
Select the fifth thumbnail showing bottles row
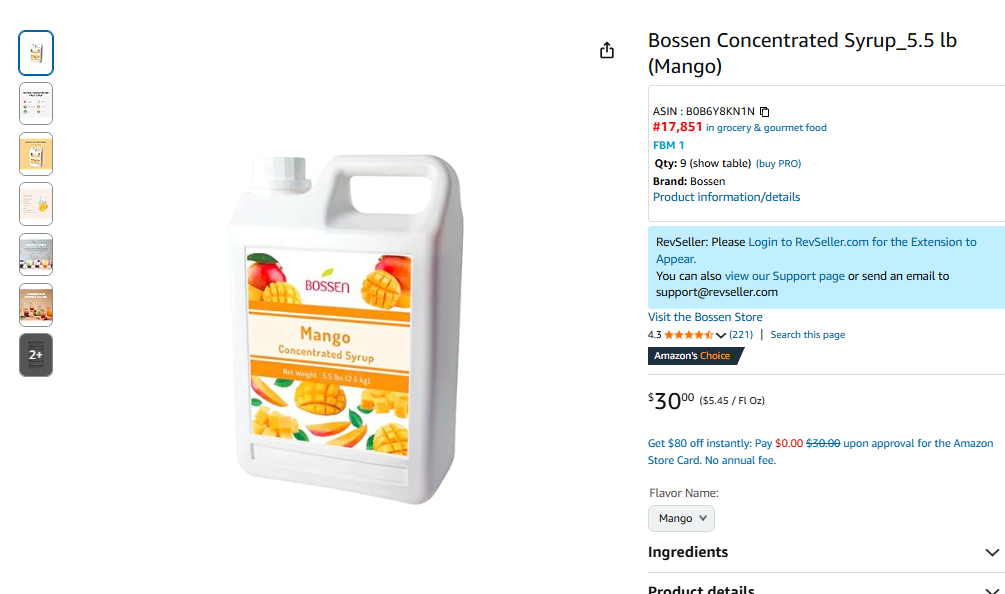pos(36,254)
